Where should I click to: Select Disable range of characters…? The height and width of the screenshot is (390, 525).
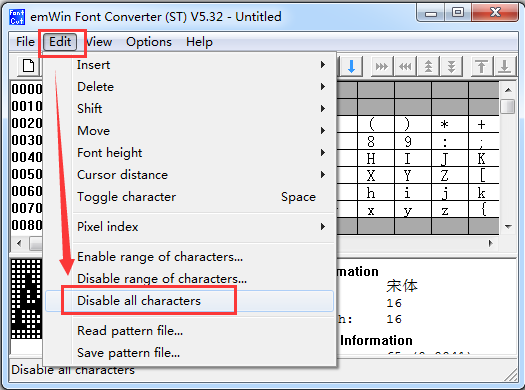point(190,279)
